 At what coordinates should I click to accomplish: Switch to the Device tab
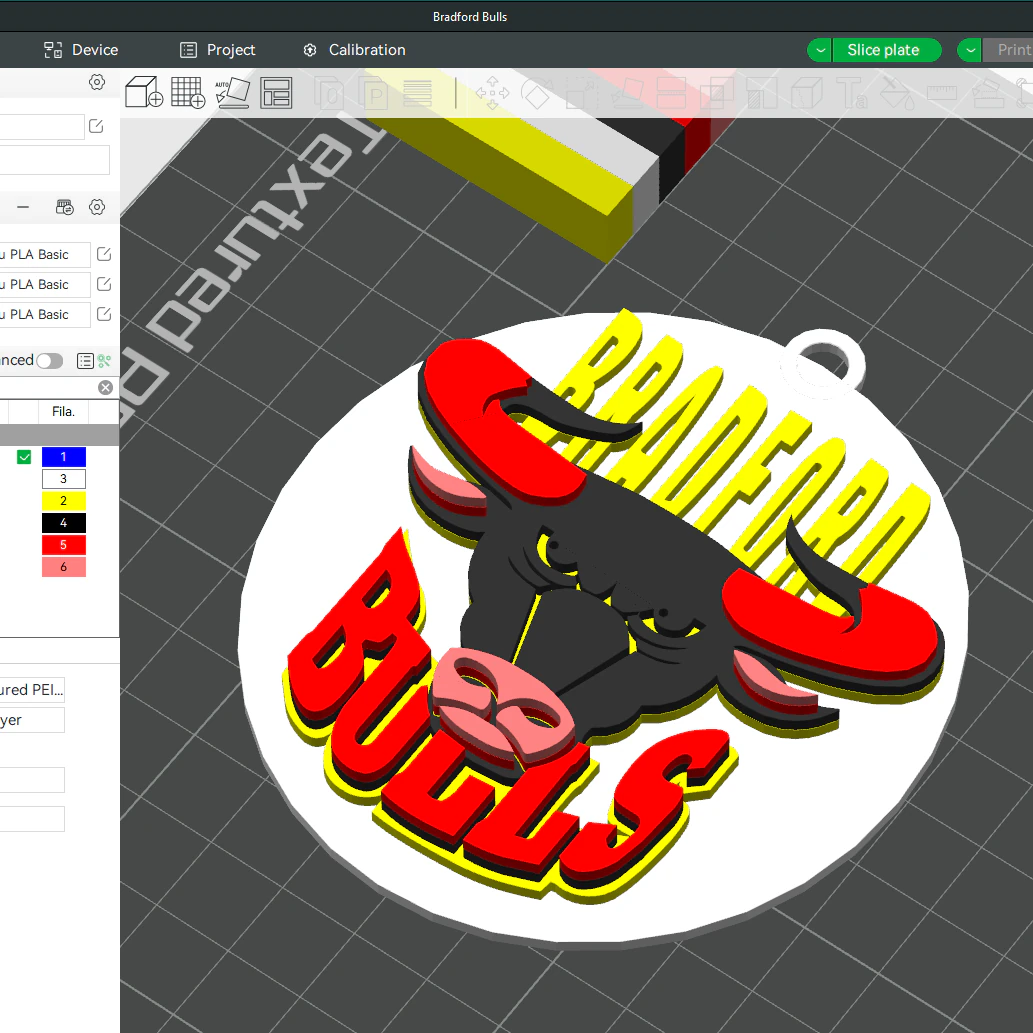tap(81, 50)
